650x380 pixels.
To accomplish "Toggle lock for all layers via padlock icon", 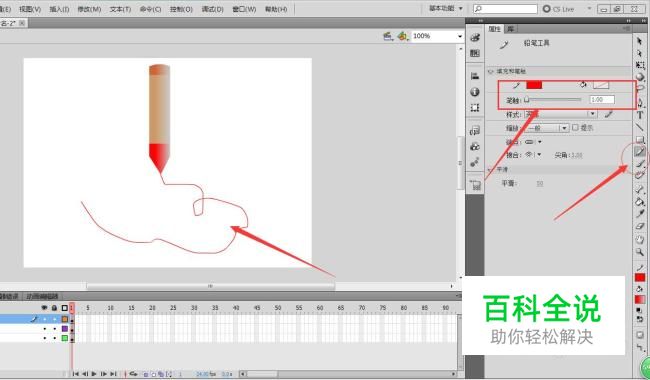I will pos(54,308).
